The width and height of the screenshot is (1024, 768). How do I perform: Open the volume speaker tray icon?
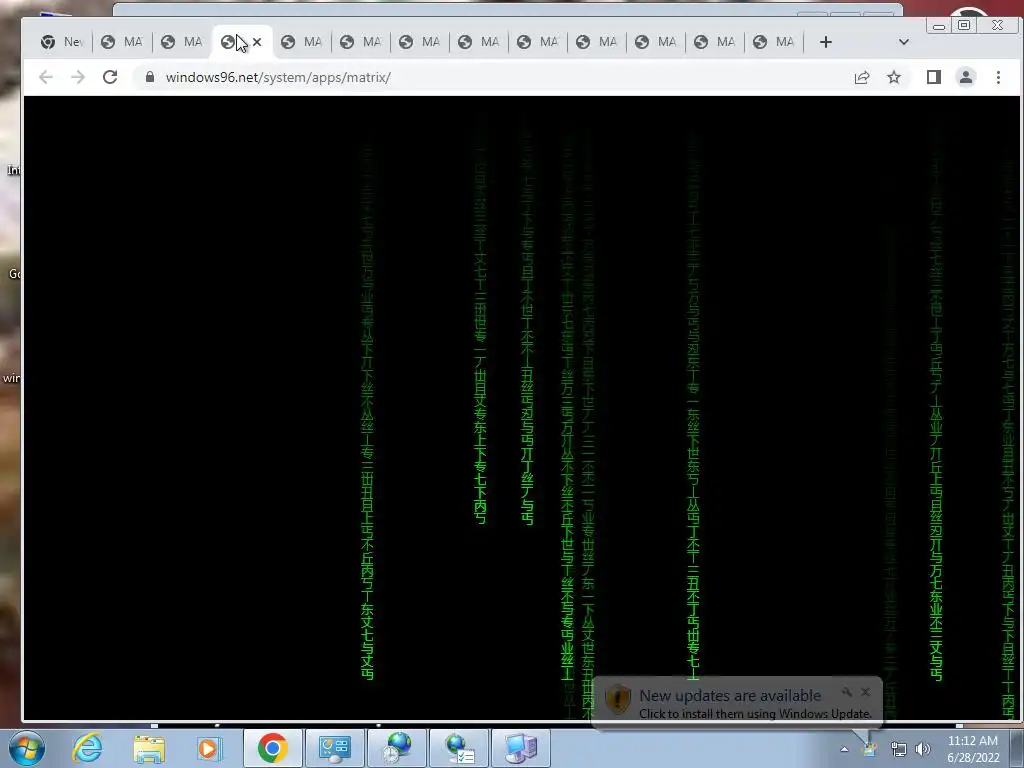click(x=923, y=749)
